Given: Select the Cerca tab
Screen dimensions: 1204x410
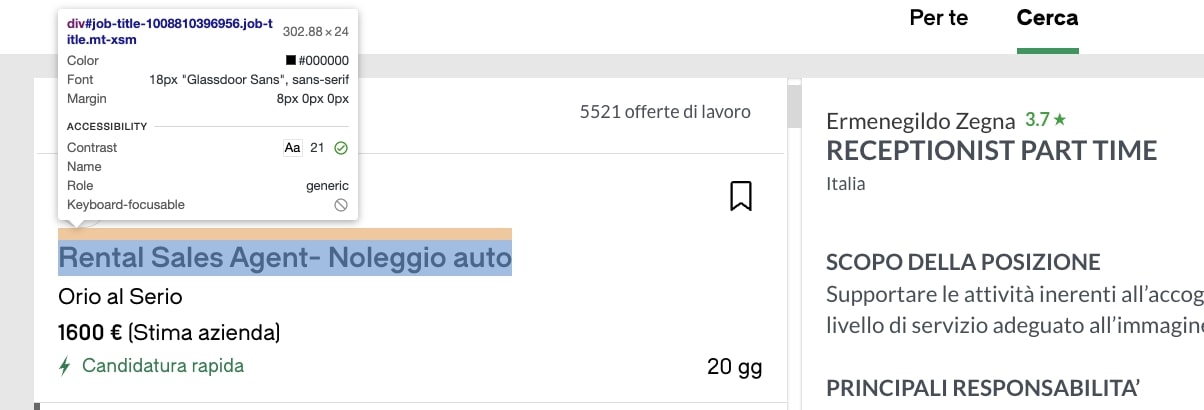Looking at the screenshot, I should pos(1047,18).
